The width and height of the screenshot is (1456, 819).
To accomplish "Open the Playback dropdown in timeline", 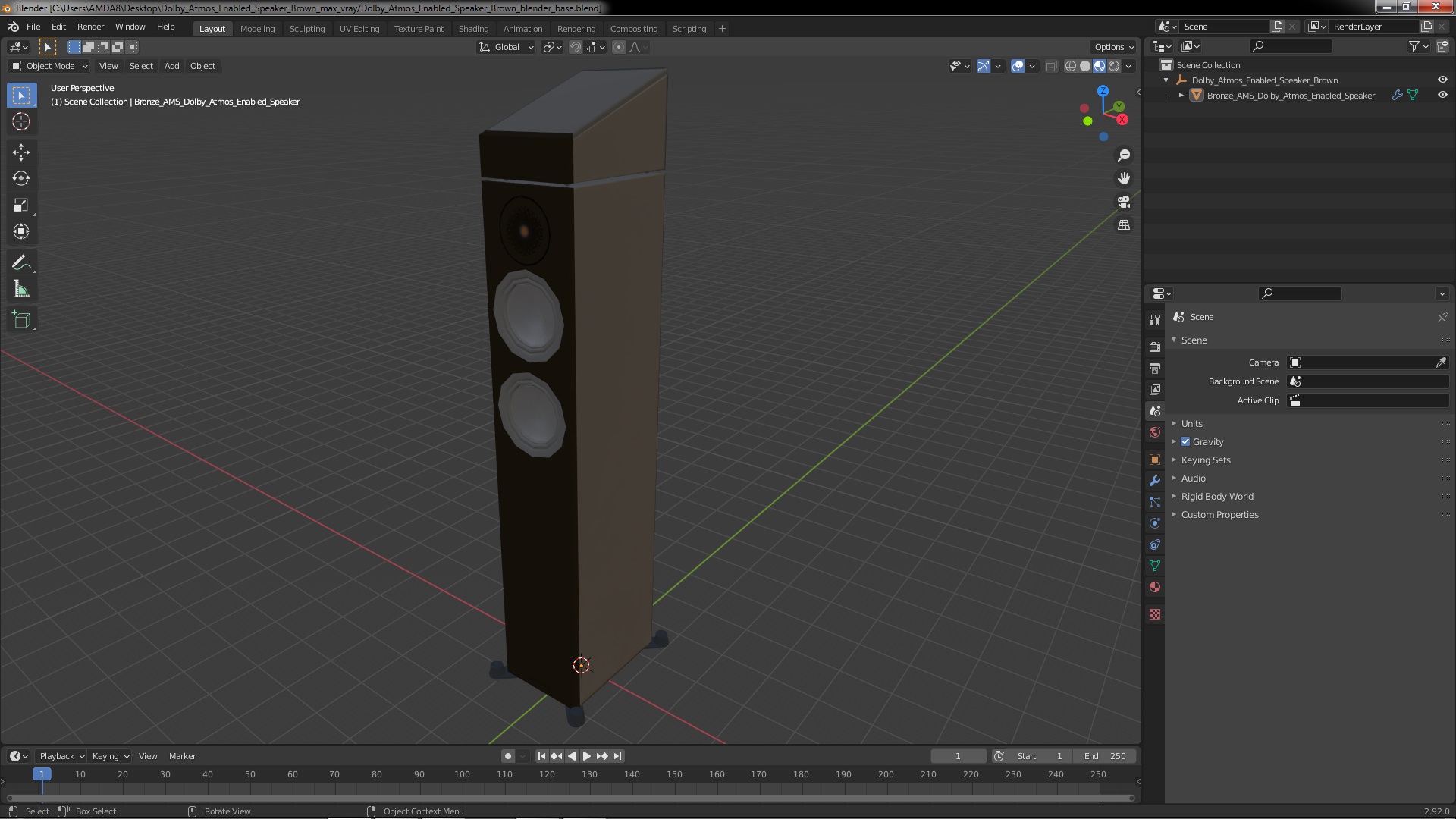I will point(61,756).
